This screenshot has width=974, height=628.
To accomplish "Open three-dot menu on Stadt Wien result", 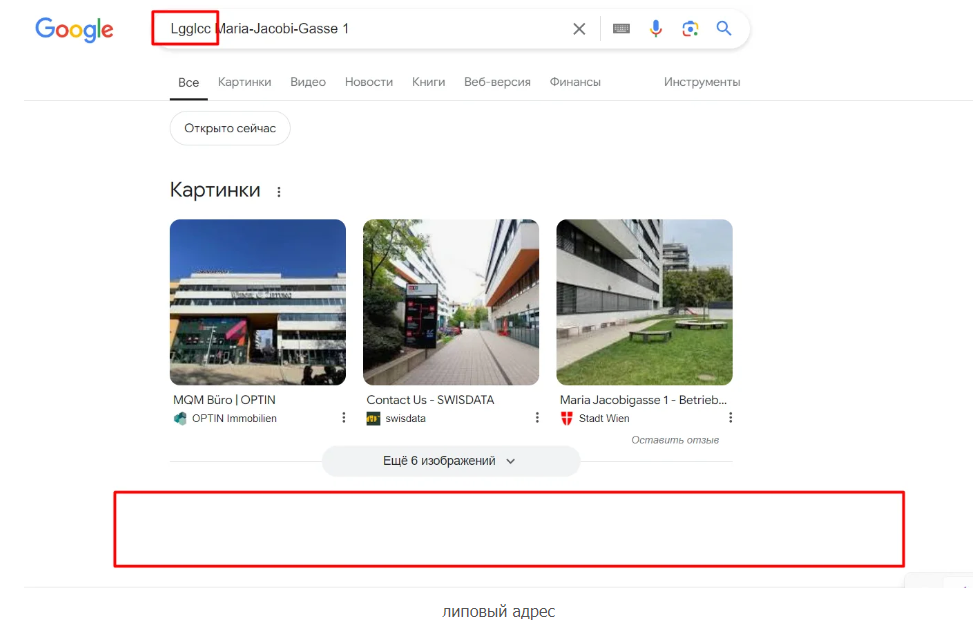I will 730,417.
